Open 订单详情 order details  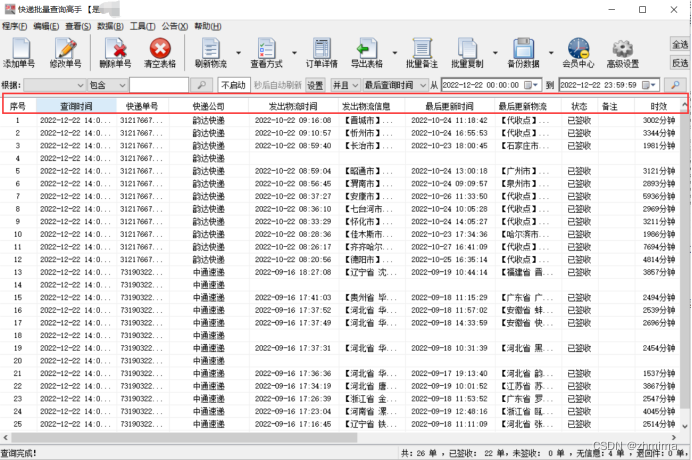pos(322,53)
